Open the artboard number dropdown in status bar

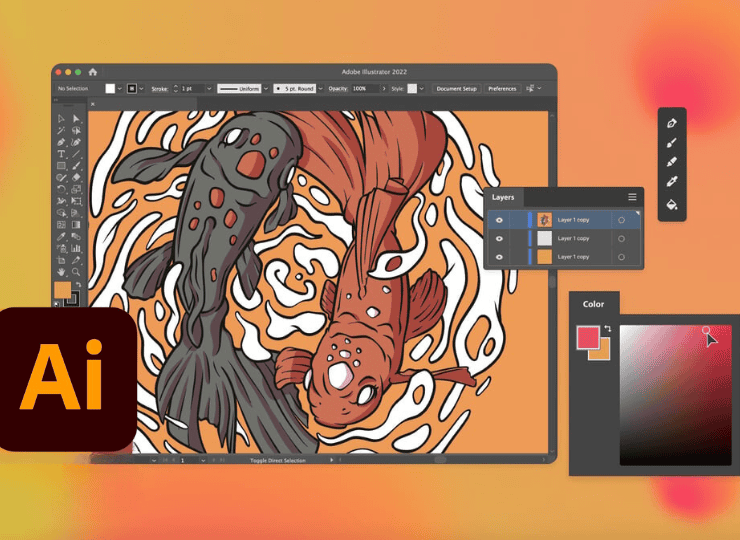[x=203, y=460]
